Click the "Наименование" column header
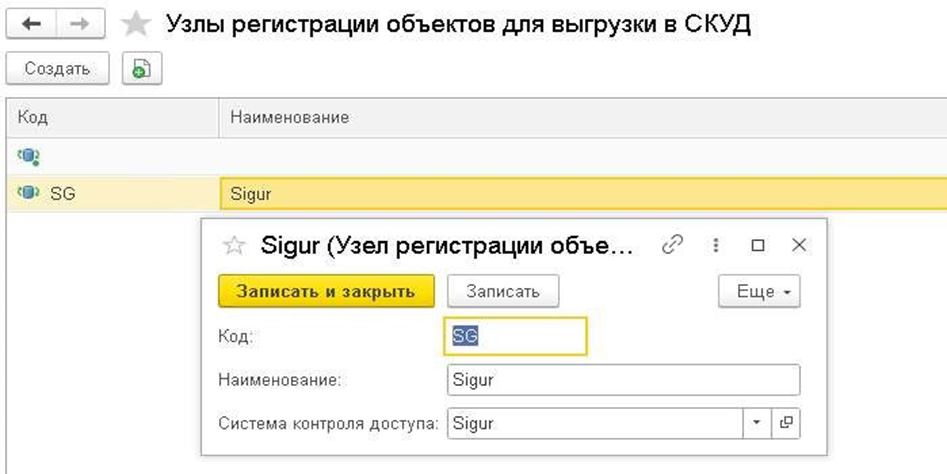This screenshot has height=474, width=947. (x=580, y=117)
